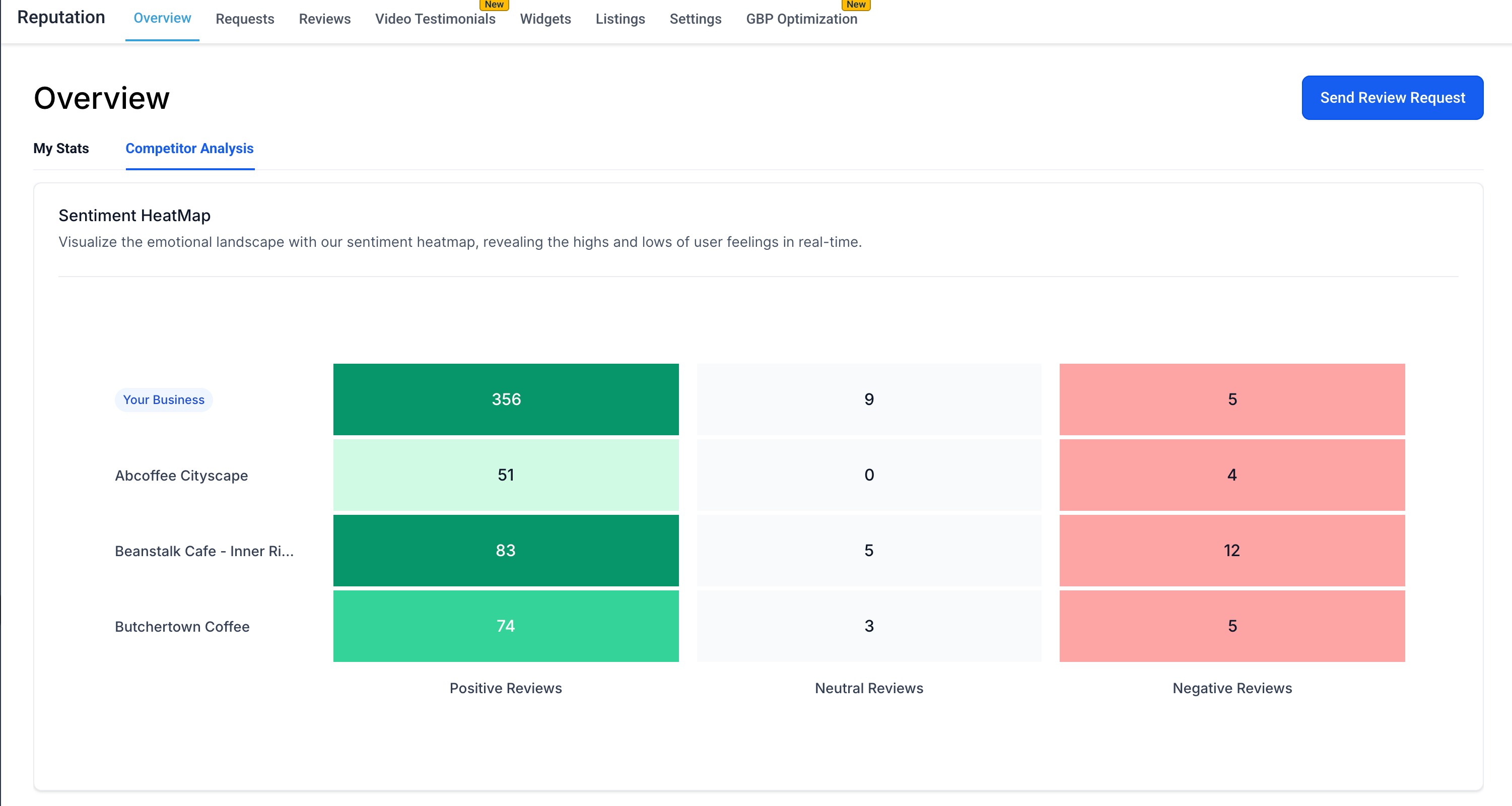Open GBP Optimization tab
The width and height of the screenshot is (1512, 806).
point(801,19)
